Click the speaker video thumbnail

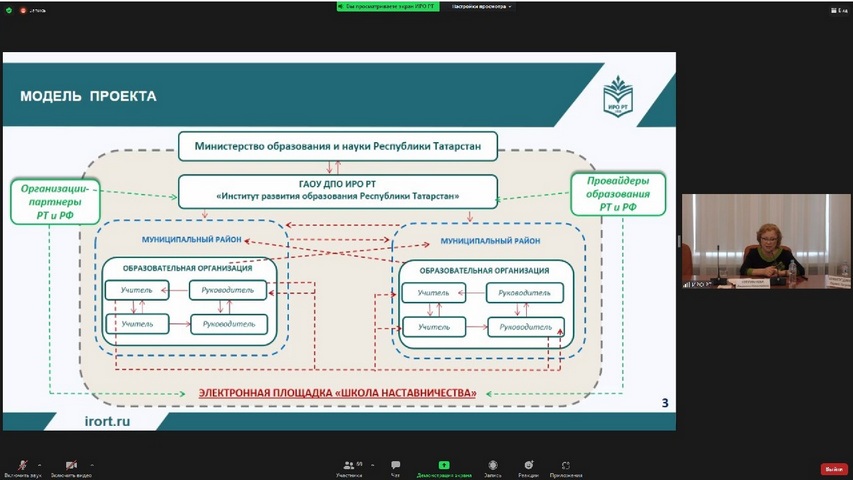[766, 241]
